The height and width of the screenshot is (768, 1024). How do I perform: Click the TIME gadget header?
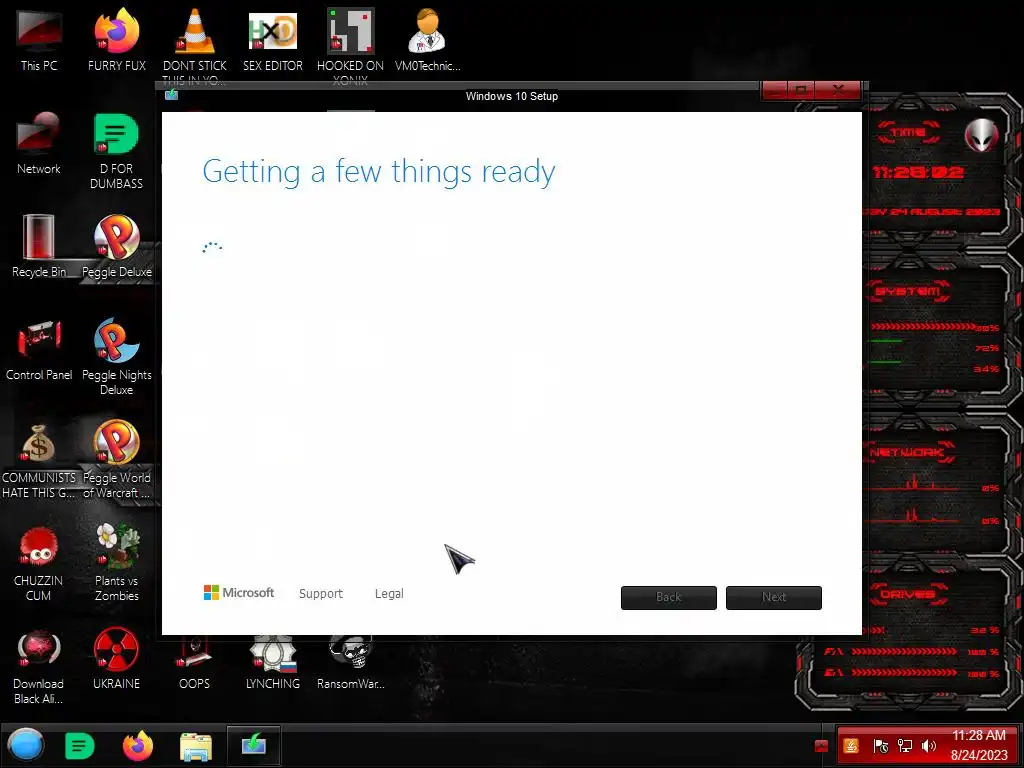(x=908, y=133)
